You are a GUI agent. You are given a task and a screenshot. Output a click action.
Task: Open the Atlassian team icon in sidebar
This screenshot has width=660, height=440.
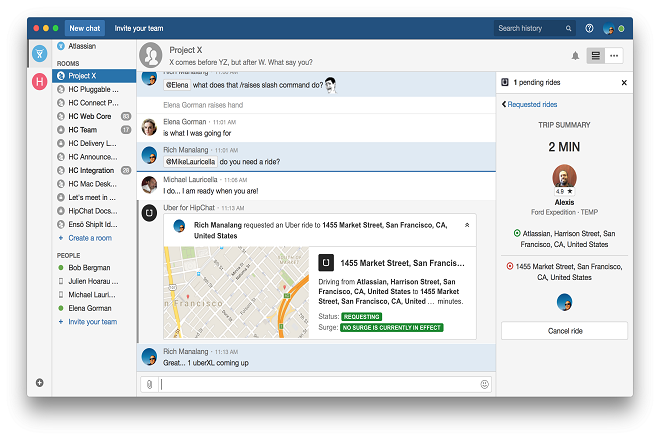point(40,53)
